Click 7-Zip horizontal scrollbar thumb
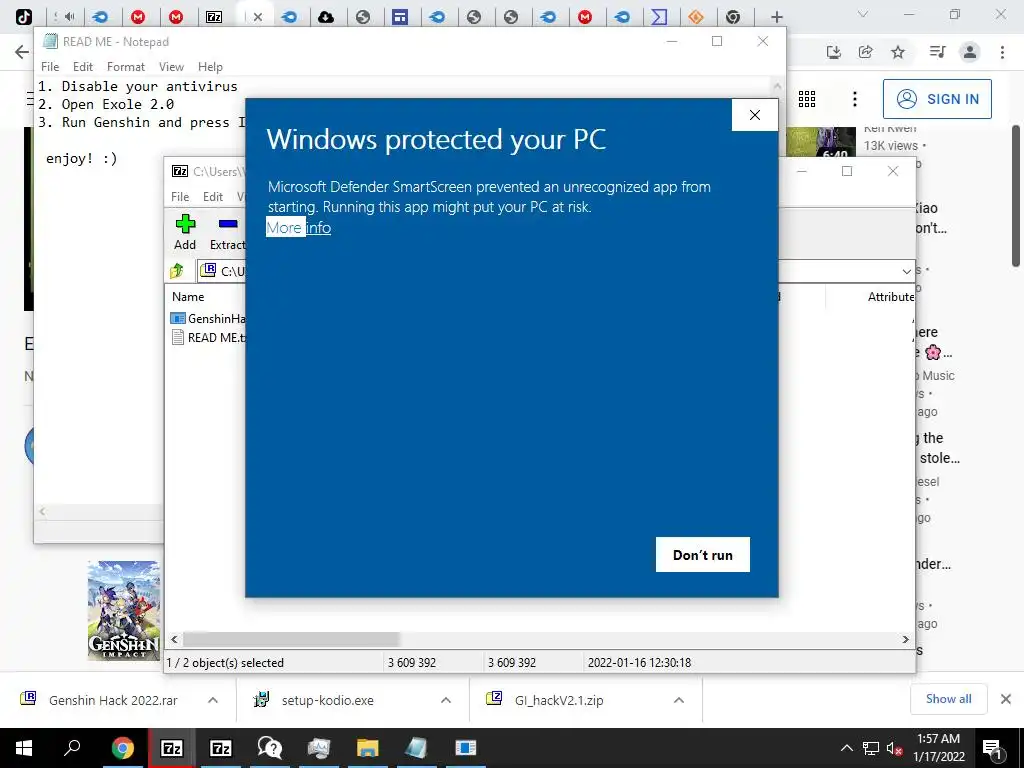The width and height of the screenshot is (1024, 768). [x=291, y=639]
